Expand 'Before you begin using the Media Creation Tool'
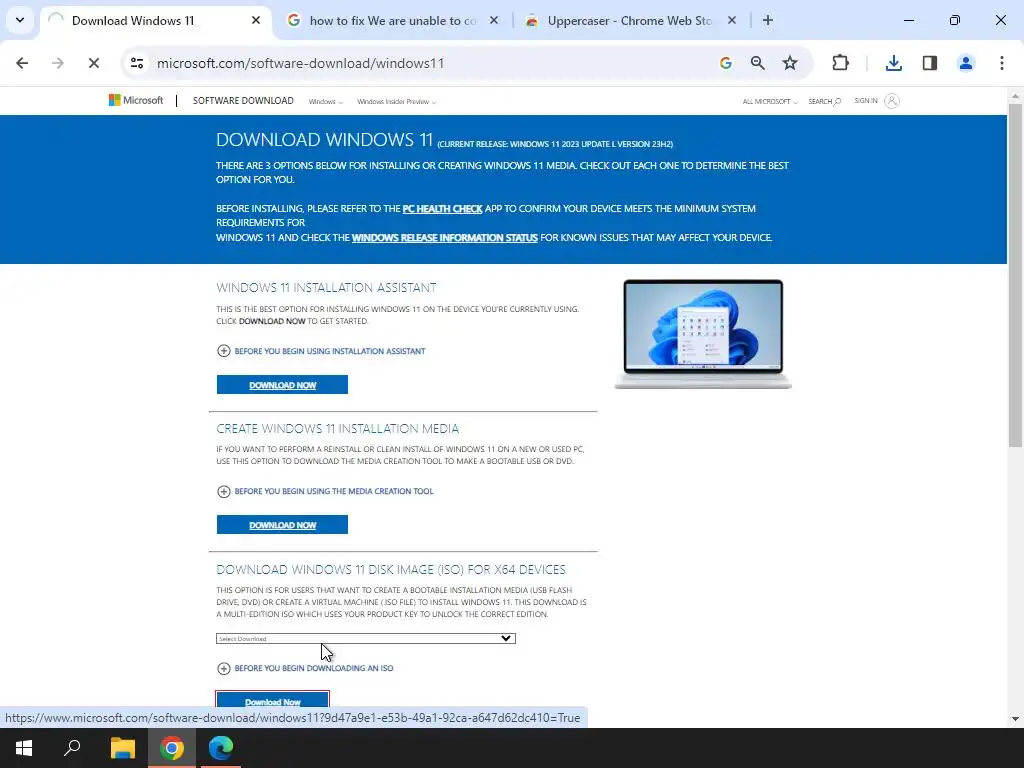 pyautogui.click(x=325, y=491)
